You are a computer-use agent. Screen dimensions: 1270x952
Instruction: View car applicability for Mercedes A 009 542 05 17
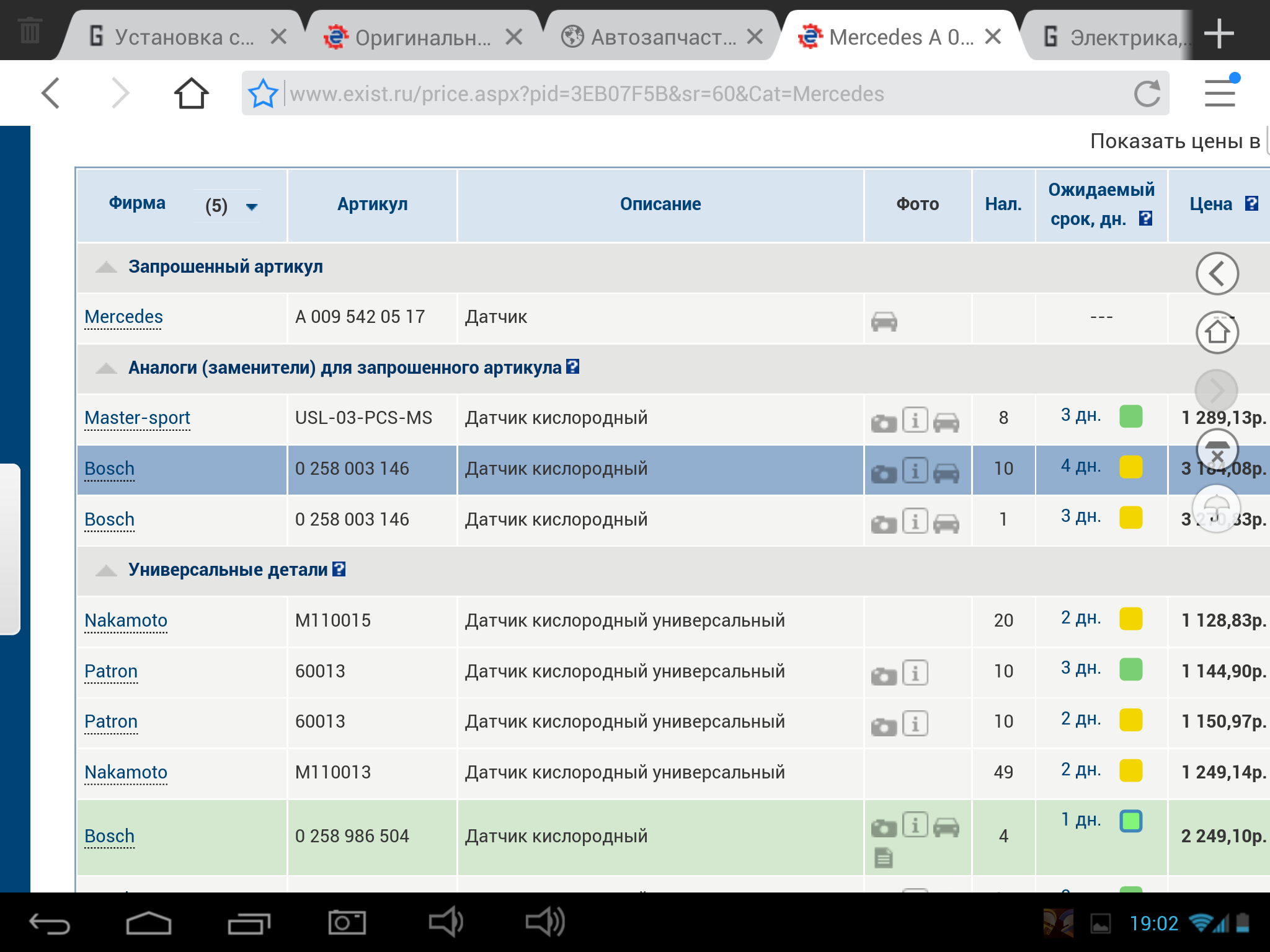click(x=884, y=321)
